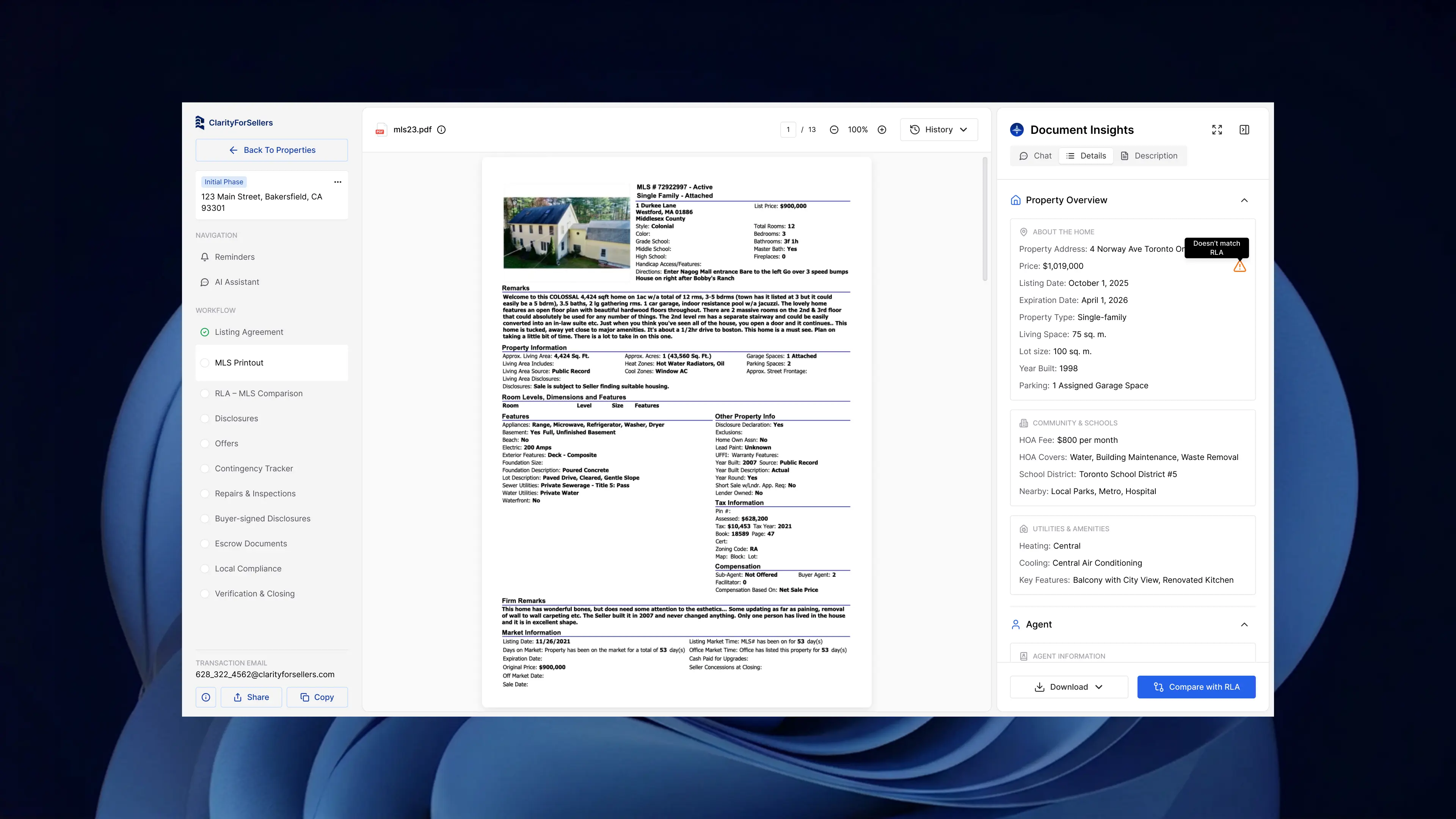Zoom in with the plus icon
1456x819 pixels.
pos(882,129)
